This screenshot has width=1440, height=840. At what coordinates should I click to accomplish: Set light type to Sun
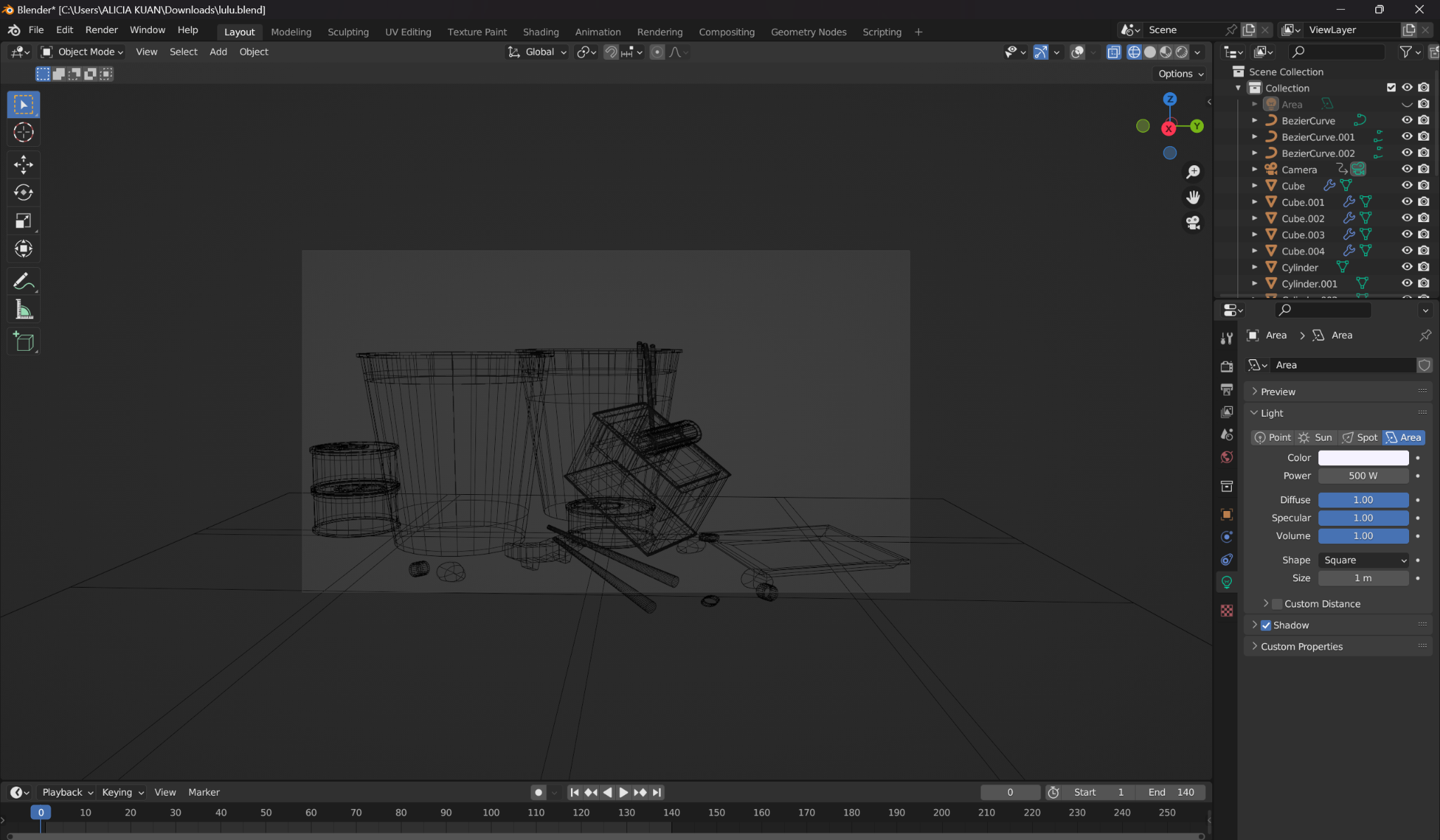pos(1316,437)
